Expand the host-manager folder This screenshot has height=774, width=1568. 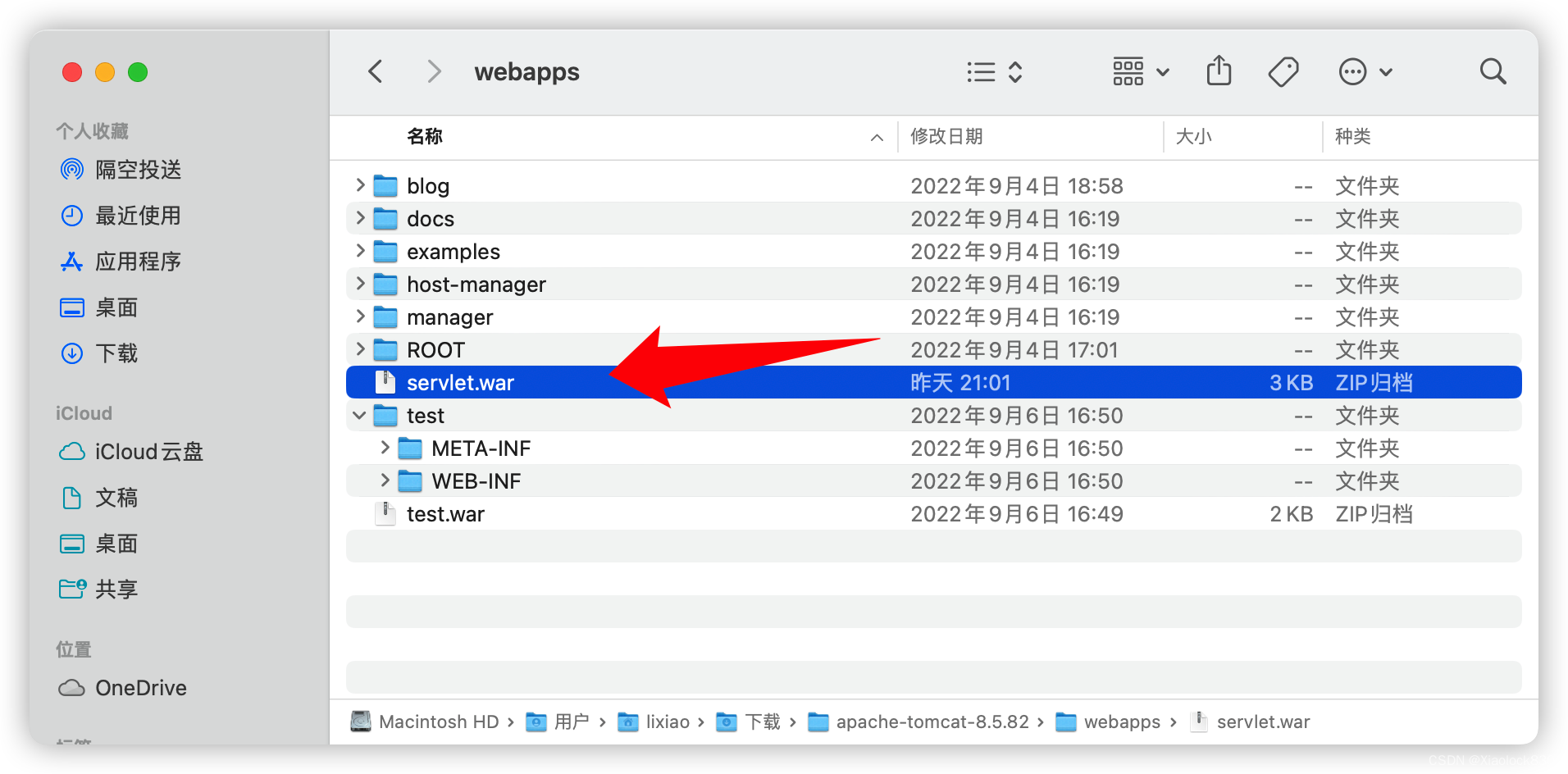360,284
